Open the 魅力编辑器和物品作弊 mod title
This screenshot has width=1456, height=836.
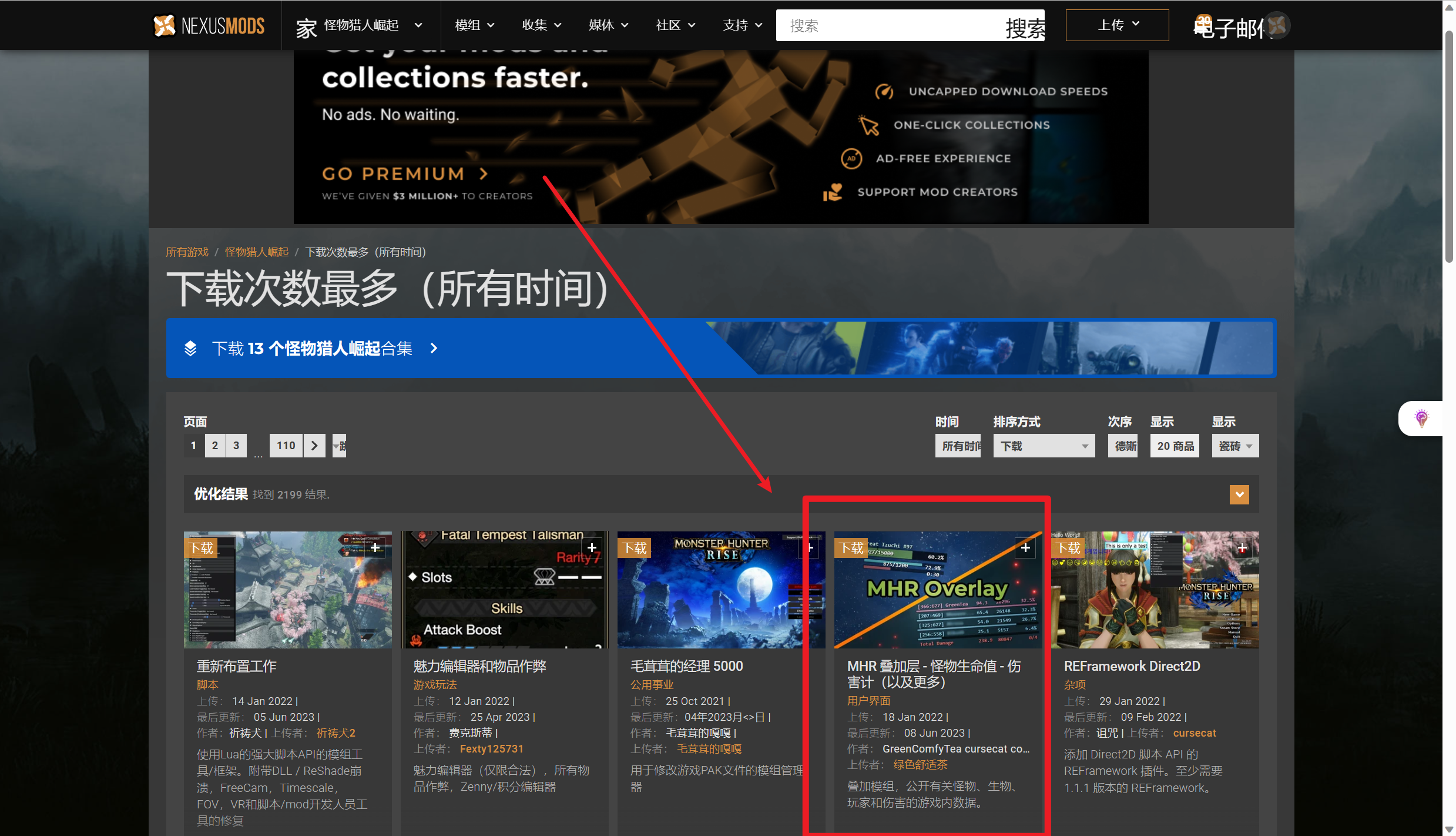point(479,666)
